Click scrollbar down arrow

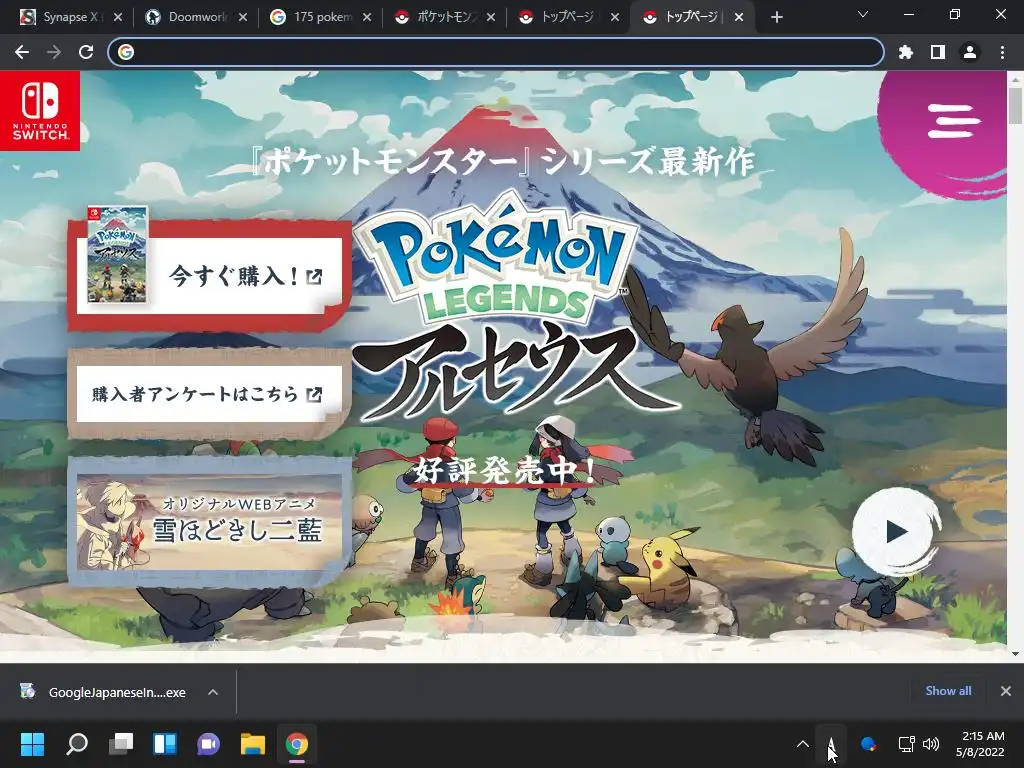pyautogui.click(x=1016, y=653)
